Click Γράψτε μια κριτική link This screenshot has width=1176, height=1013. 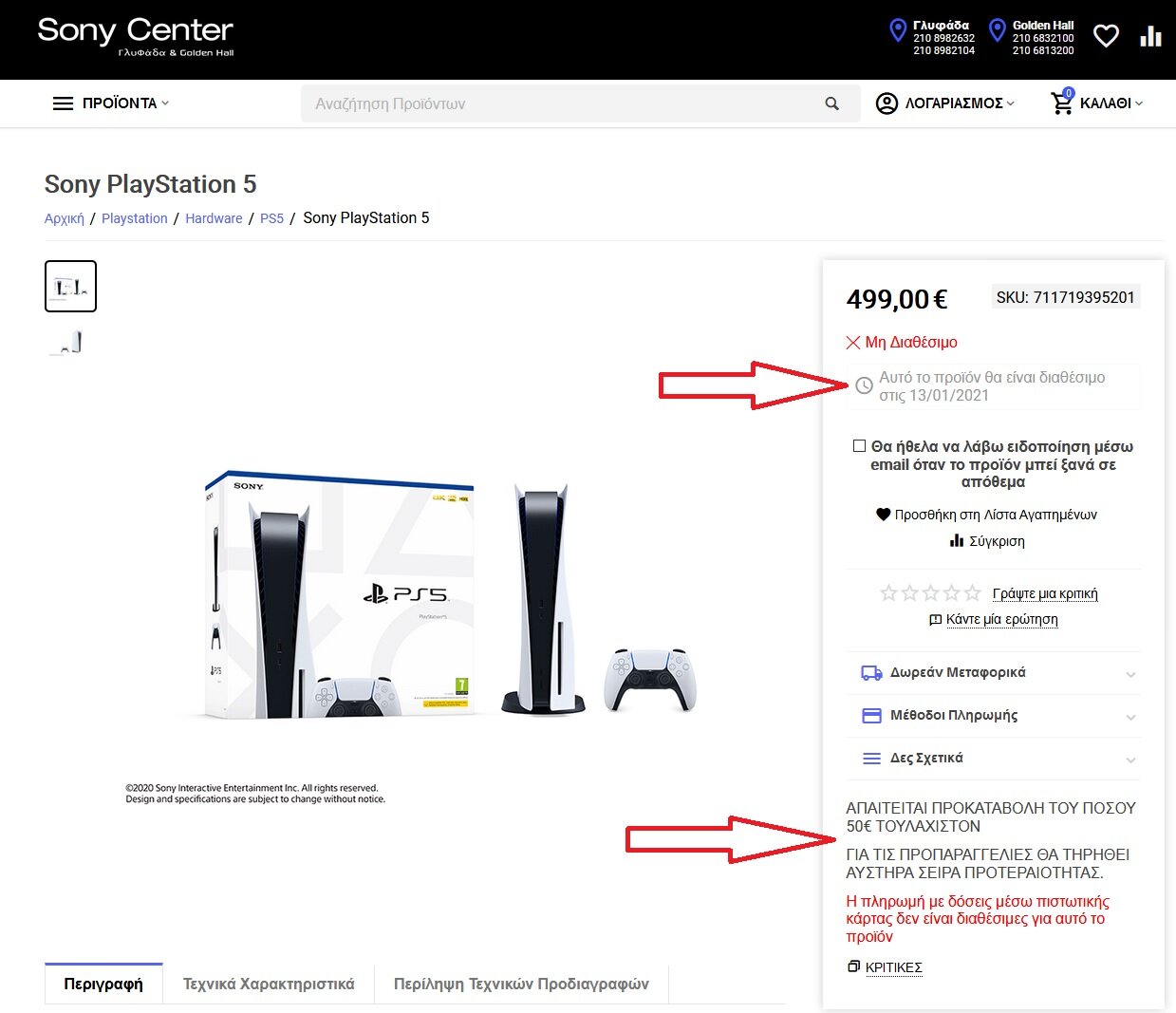pos(1045,593)
